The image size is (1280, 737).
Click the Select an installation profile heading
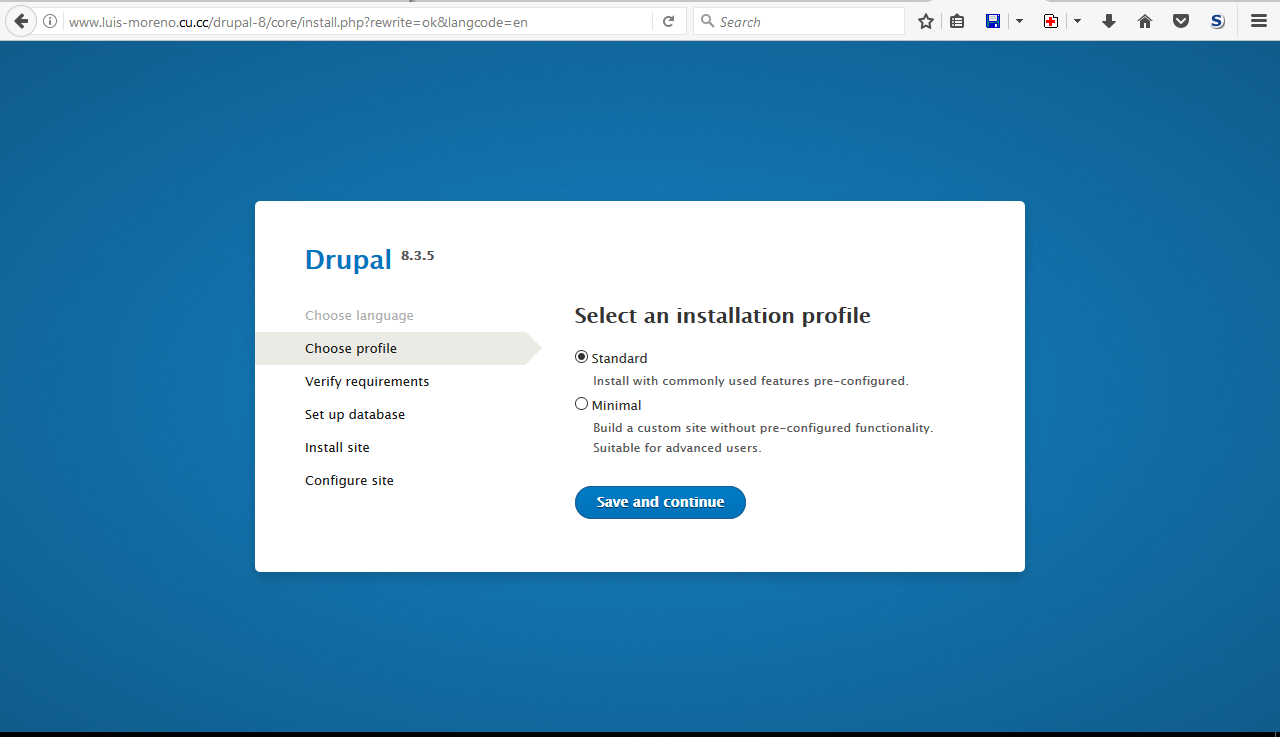pos(722,316)
